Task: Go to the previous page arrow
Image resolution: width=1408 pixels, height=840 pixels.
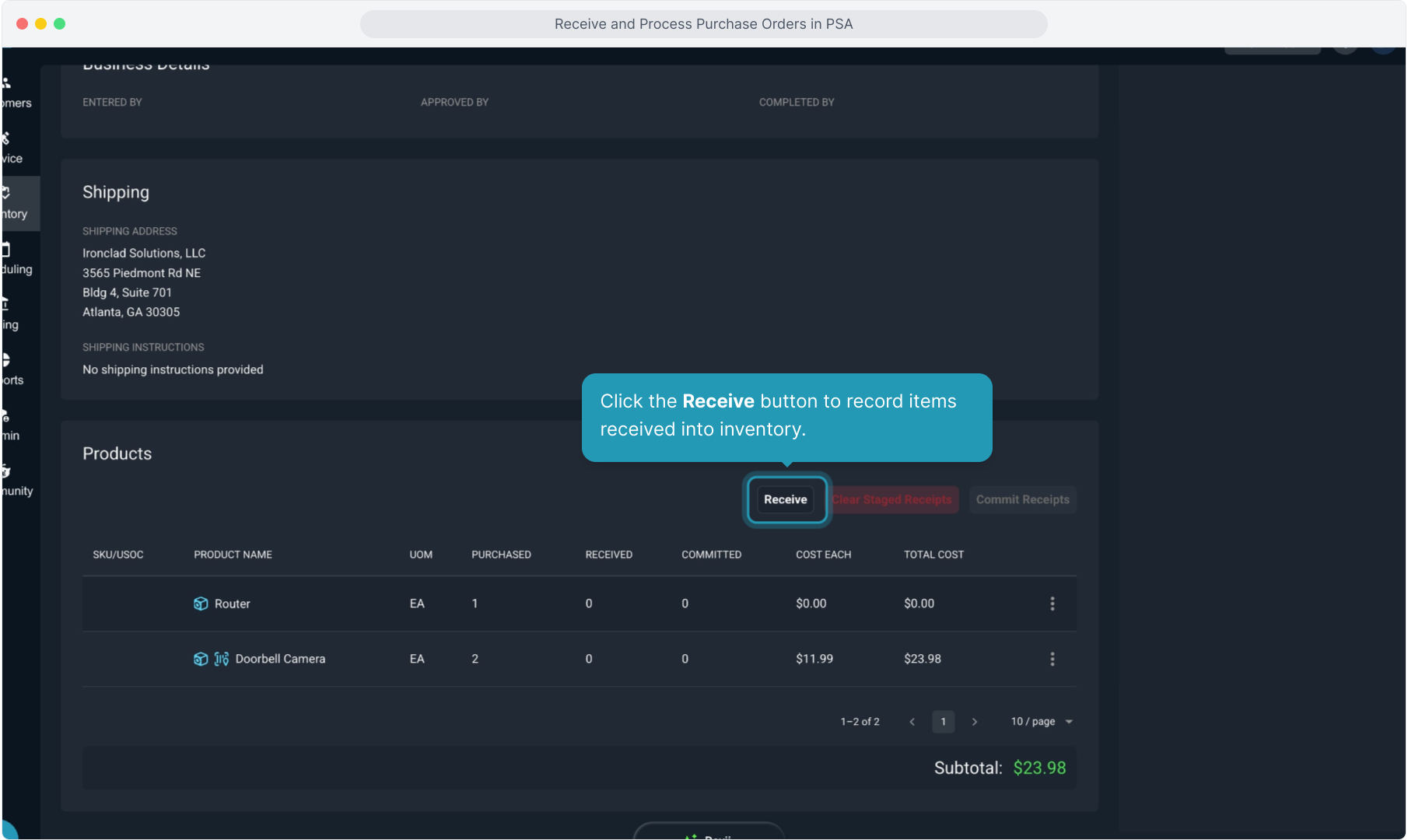Action: pos(912,722)
